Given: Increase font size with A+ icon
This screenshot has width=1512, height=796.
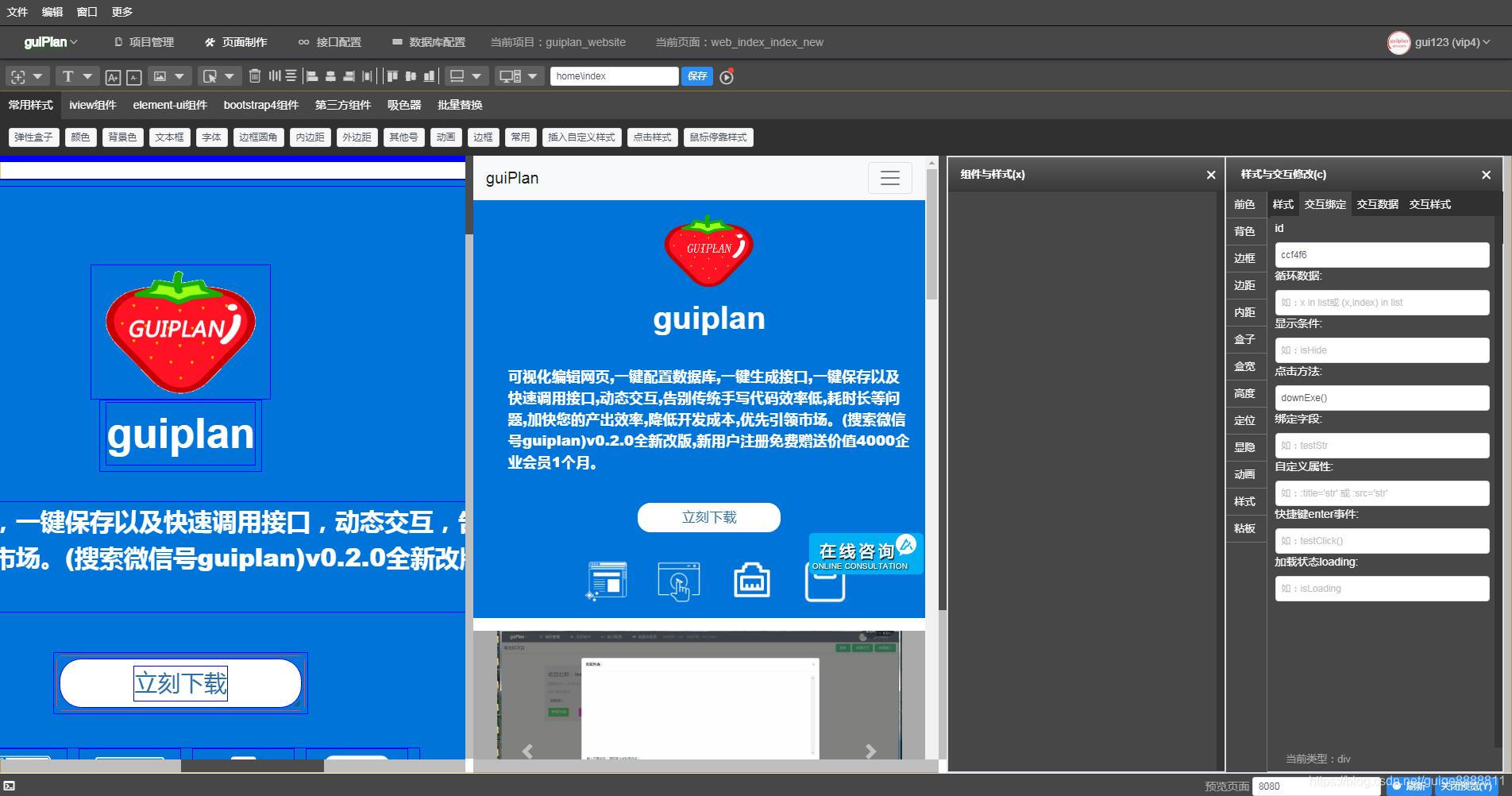Looking at the screenshot, I should click(x=113, y=77).
